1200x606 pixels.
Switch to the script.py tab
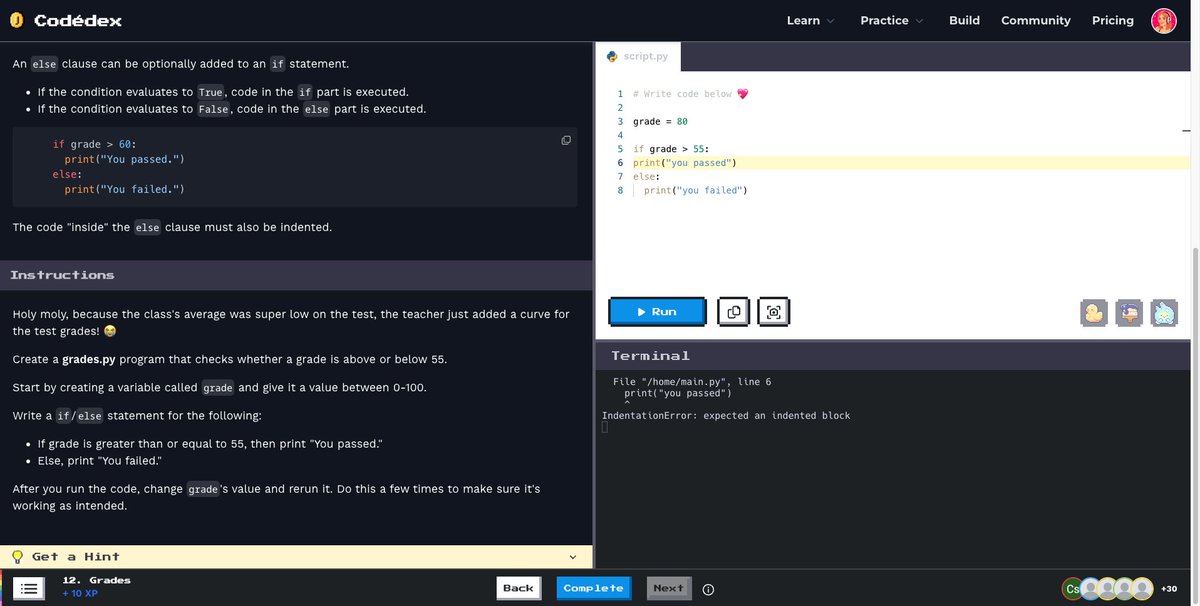point(637,54)
